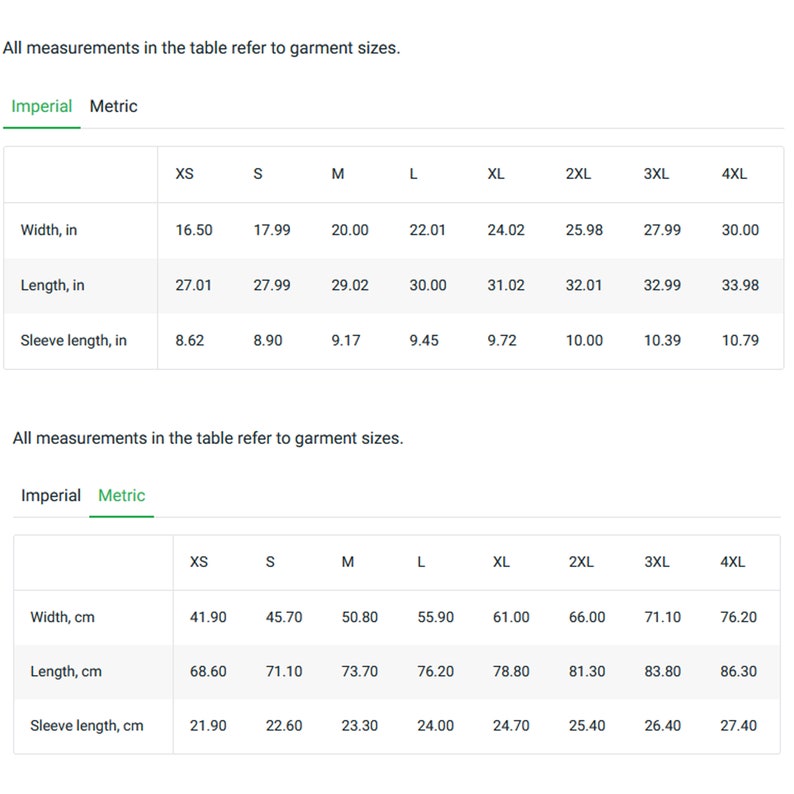Click the XS column header in inches table
794x794 pixels.
point(184,174)
